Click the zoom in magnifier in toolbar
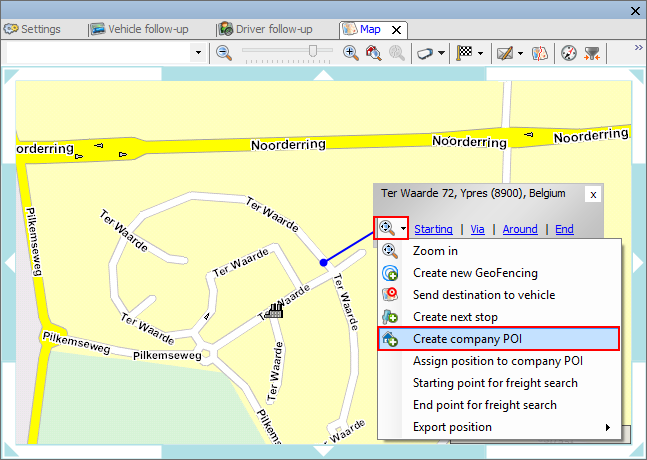The height and width of the screenshot is (460, 647). [351, 52]
